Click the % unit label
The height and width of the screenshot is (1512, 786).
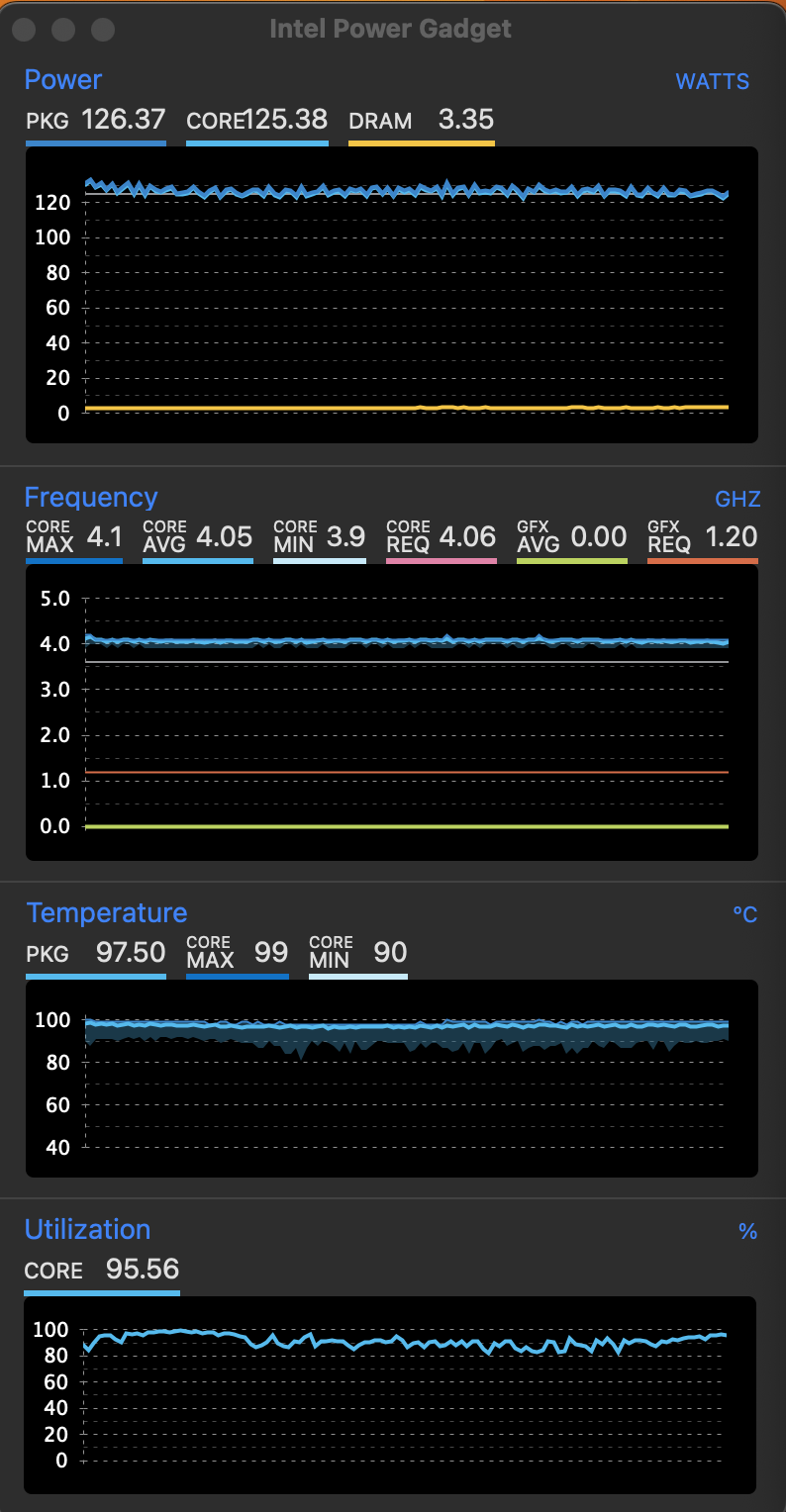pyautogui.click(x=748, y=1231)
